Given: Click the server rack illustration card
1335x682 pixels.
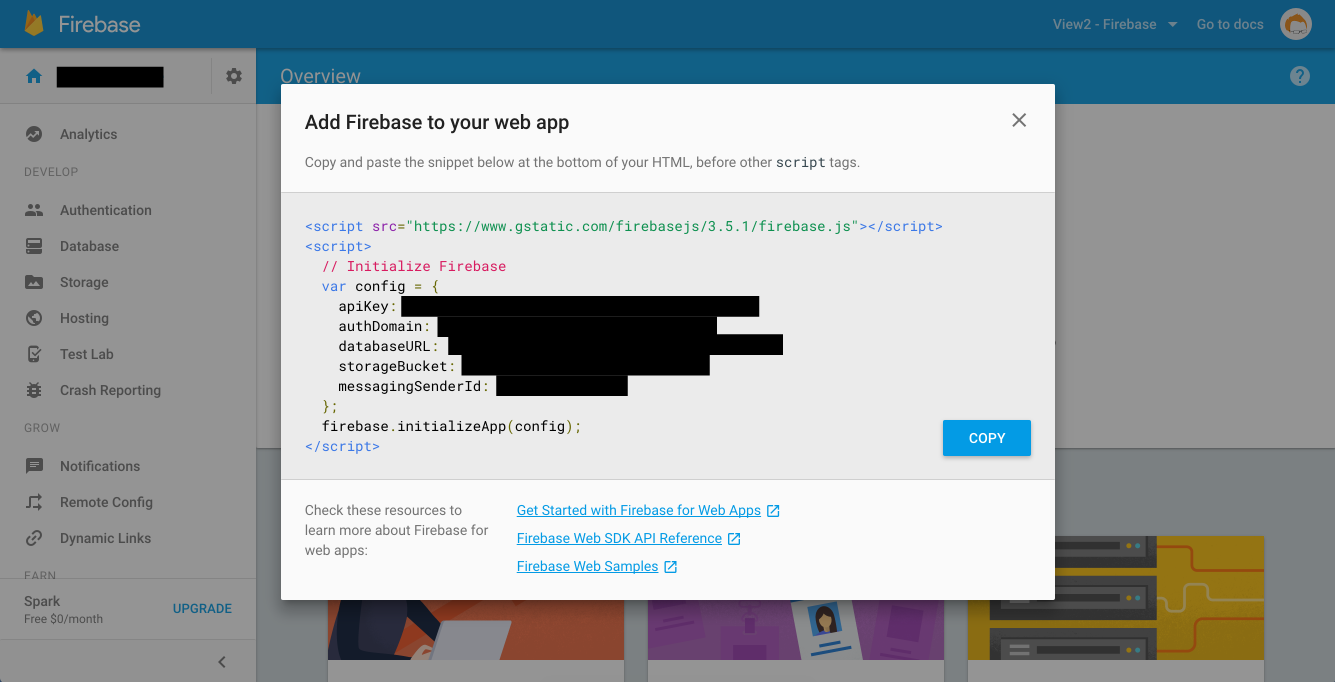Looking at the screenshot, I should [x=1116, y=598].
